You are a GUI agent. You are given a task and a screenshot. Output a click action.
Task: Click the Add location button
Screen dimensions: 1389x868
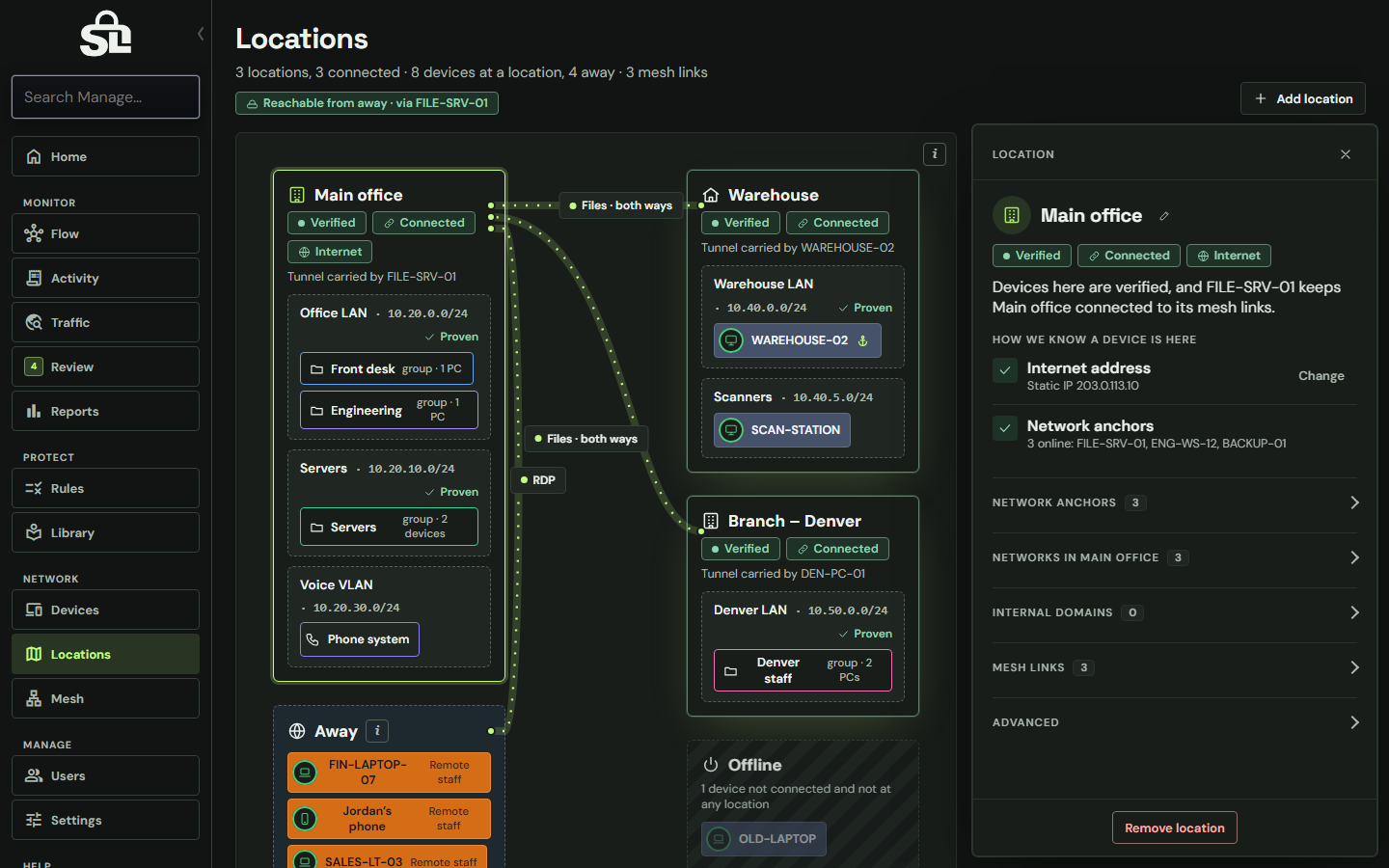point(1303,98)
